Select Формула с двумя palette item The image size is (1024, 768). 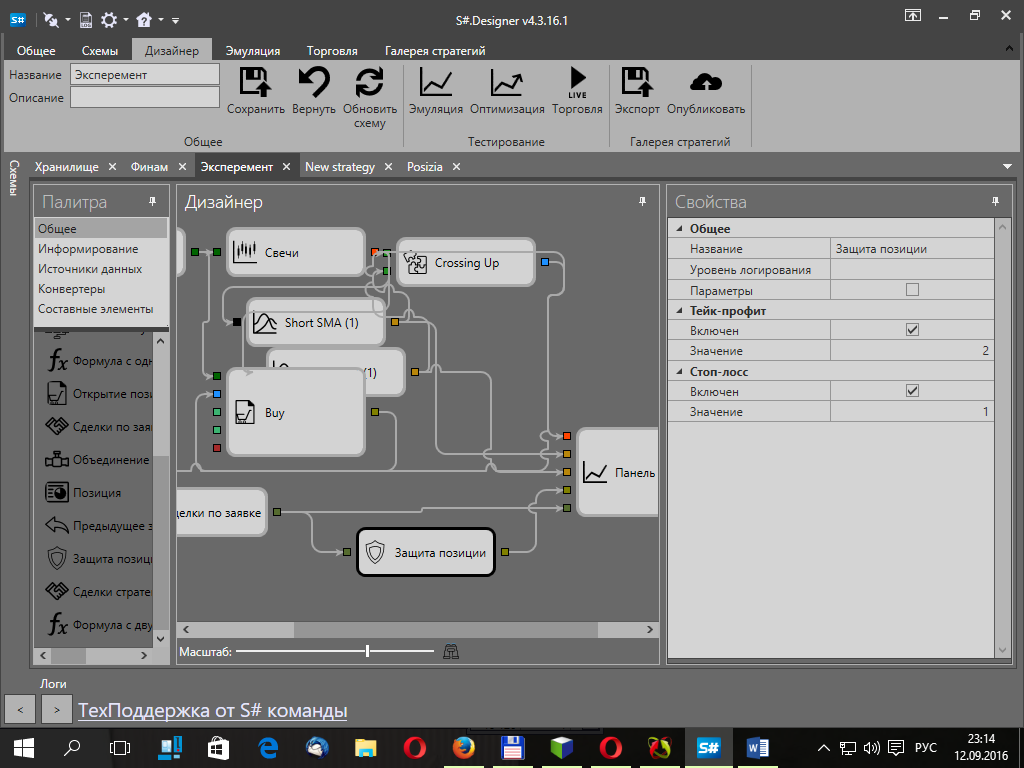98,625
